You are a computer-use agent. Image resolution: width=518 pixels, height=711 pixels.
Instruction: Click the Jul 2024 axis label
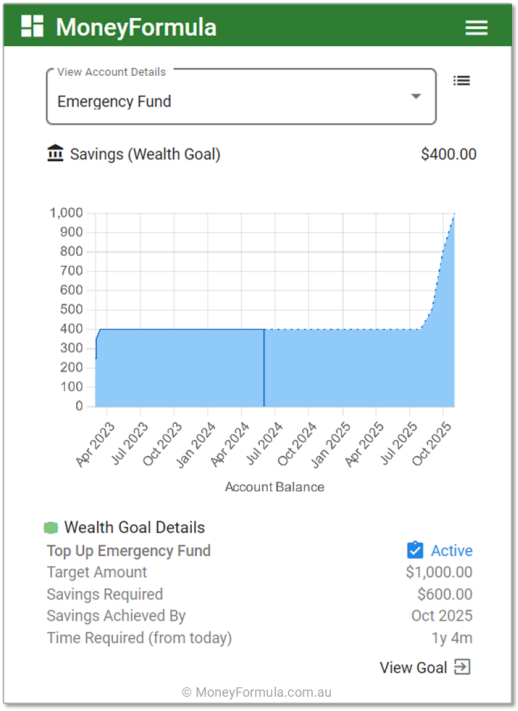point(264,443)
